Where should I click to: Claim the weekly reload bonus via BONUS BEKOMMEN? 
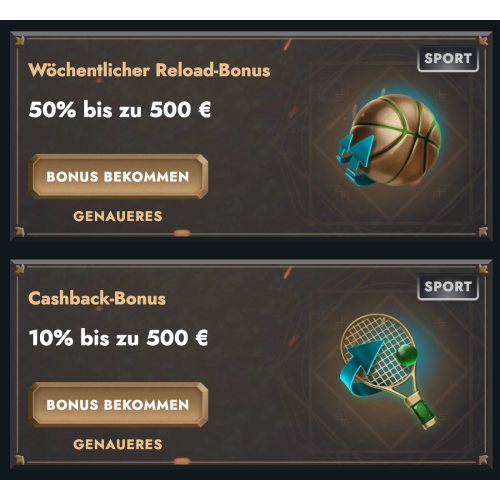(118, 176)
